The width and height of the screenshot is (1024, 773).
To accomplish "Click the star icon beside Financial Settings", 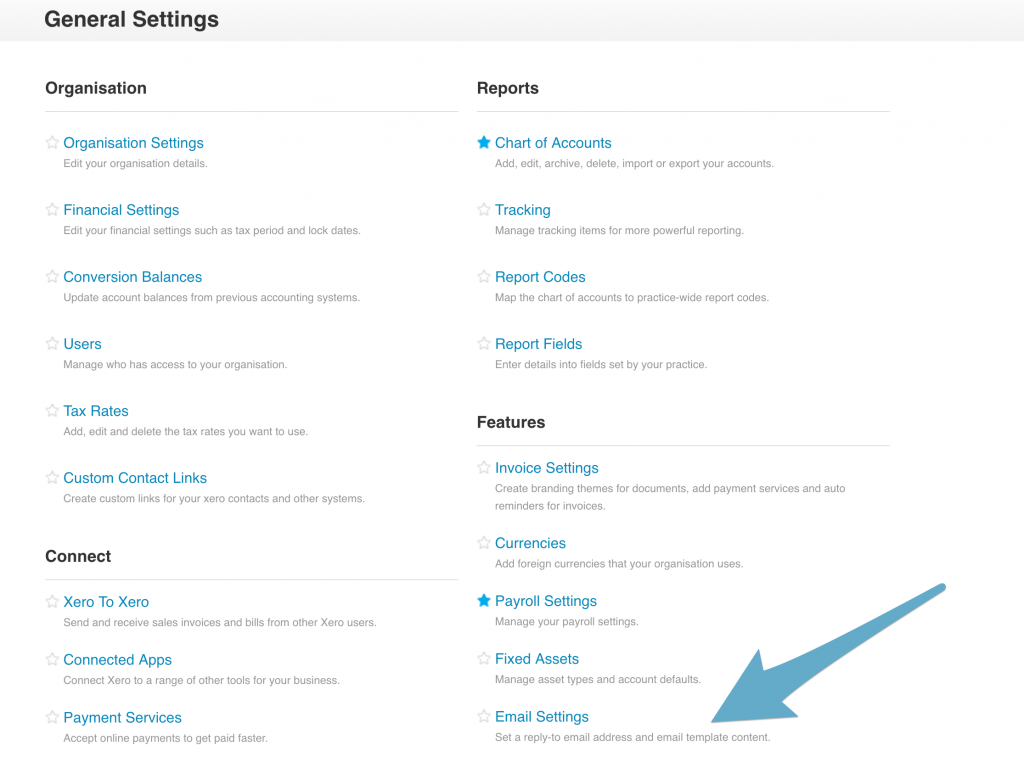I will coord(52,210).
